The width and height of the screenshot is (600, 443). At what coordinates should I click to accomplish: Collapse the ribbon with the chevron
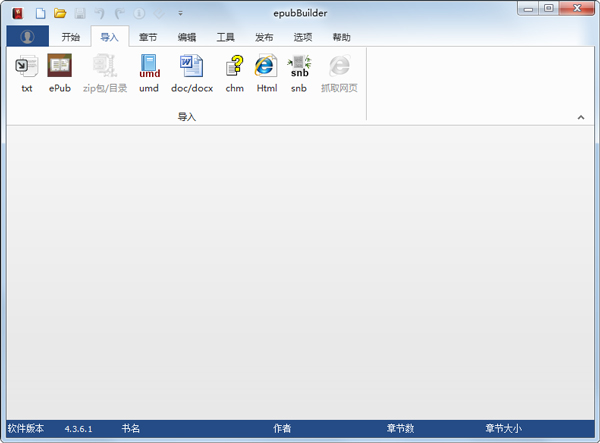click(580, 117)
